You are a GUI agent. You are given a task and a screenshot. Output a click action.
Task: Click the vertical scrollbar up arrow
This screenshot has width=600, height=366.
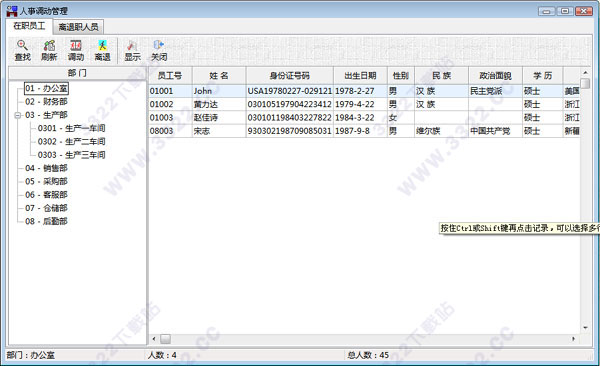585,72
